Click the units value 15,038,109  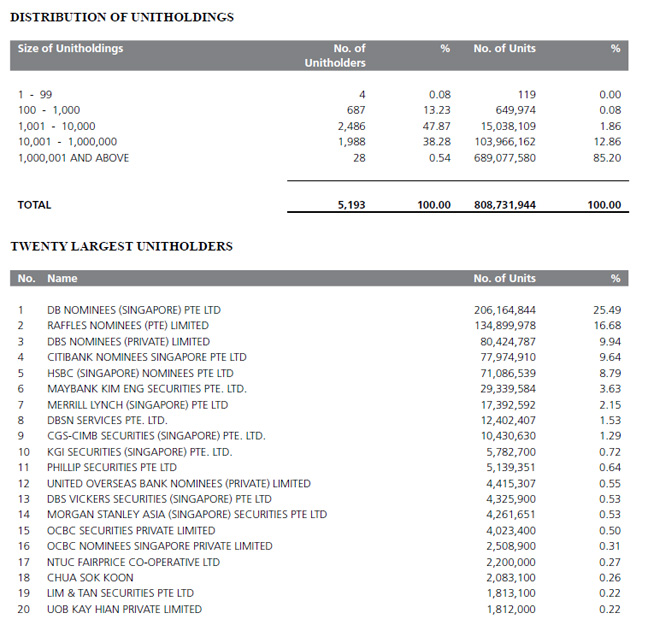[508, 126]
